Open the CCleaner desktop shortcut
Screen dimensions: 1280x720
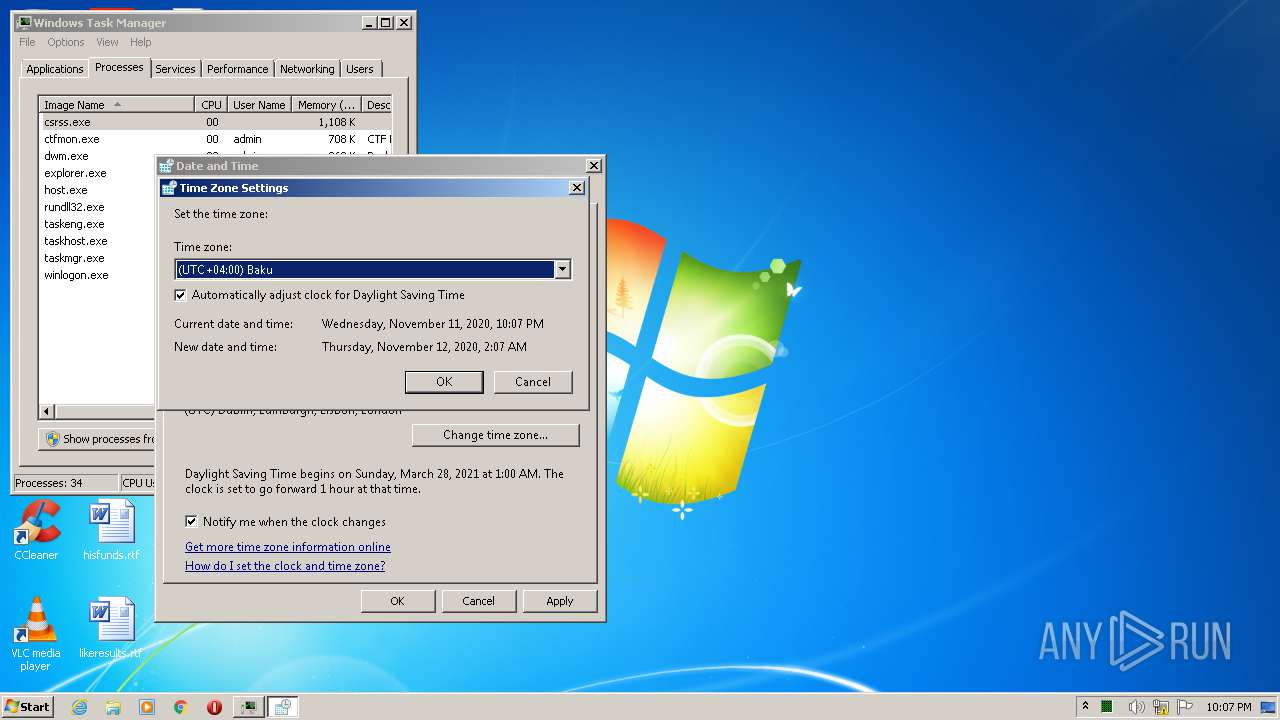[x=36, y=530]
